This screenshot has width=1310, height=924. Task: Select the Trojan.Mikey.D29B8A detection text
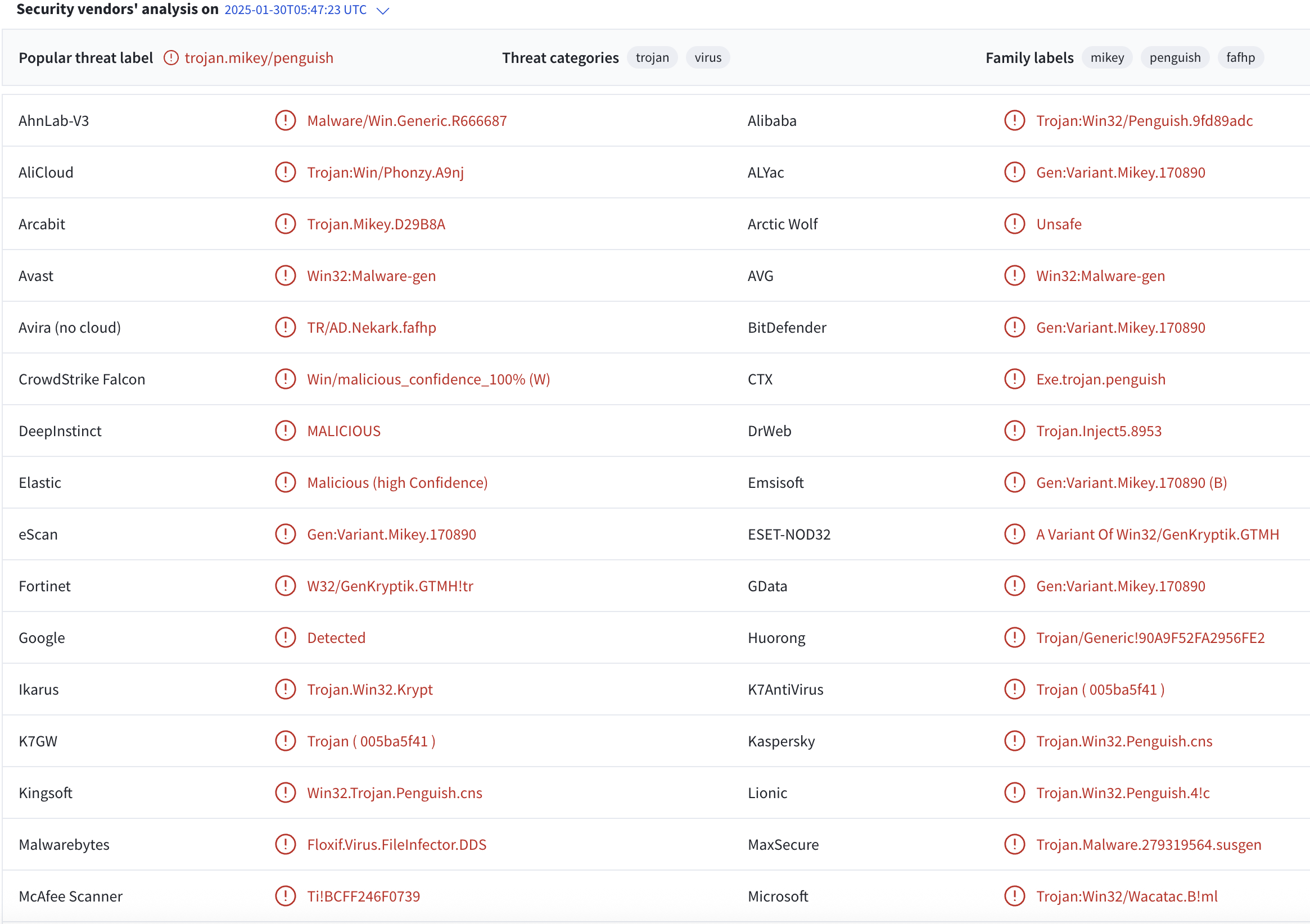376,224
